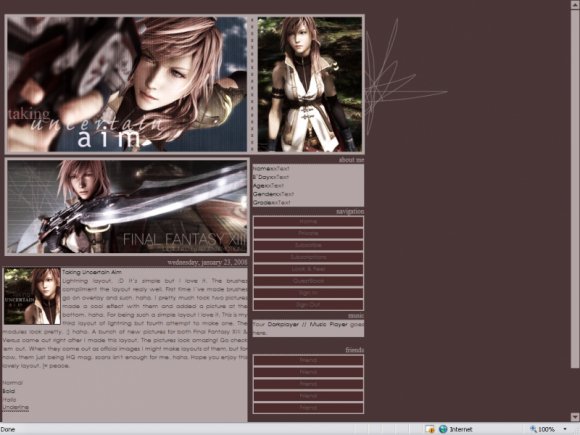Click the 100% zoom level text
Image resolution: width=580 pixels, height=435 pixels.
[x=546, y=429]
